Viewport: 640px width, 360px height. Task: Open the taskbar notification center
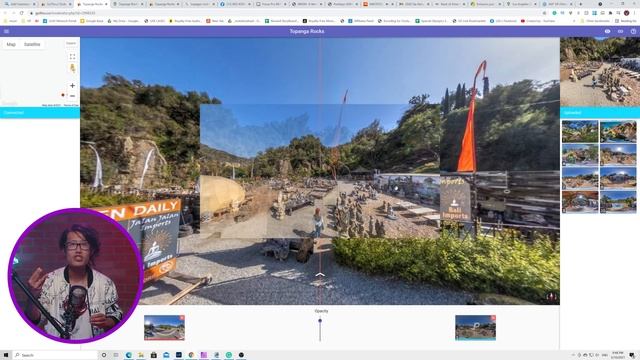(x=632, y=355)
